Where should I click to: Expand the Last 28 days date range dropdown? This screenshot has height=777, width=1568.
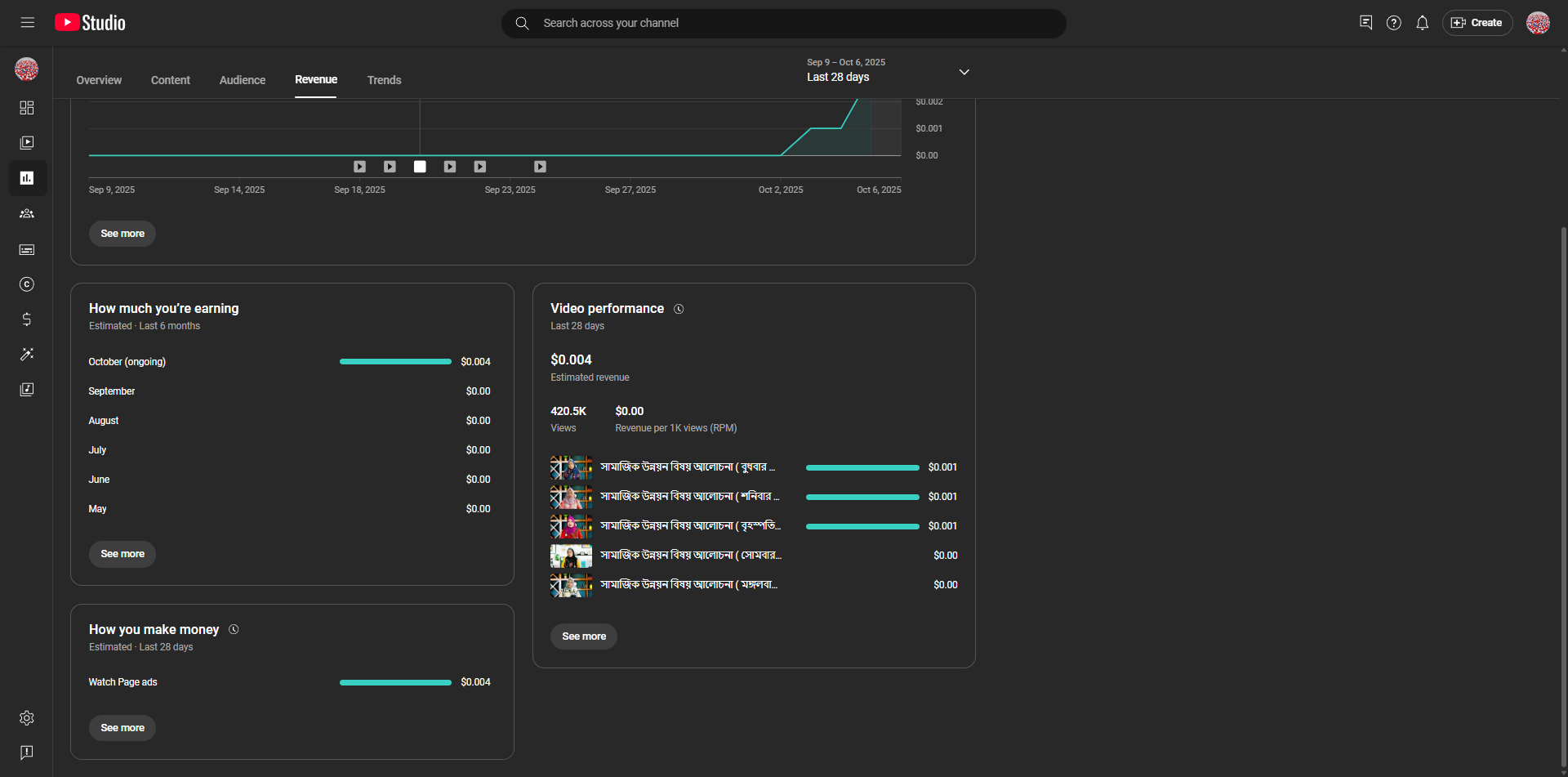(964, 72)
